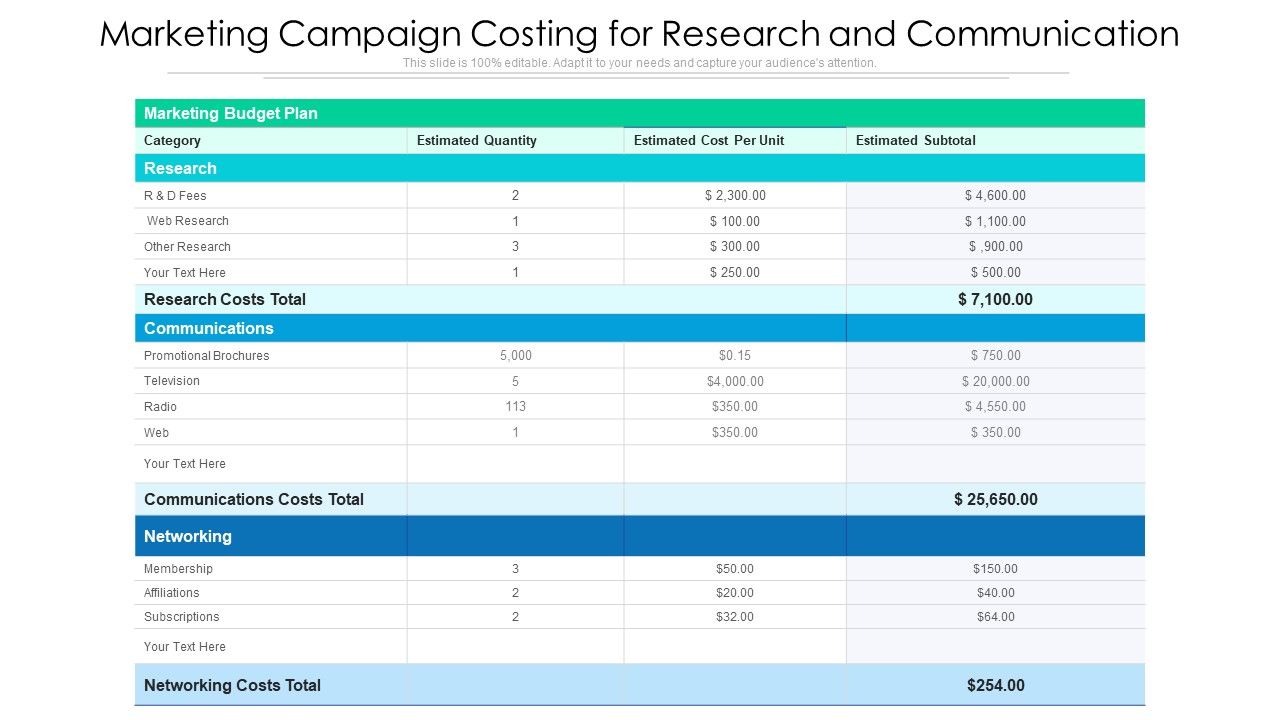The image size is (1280, 720).
Task: Click the Radio row label
Action: tap(160, 407)
